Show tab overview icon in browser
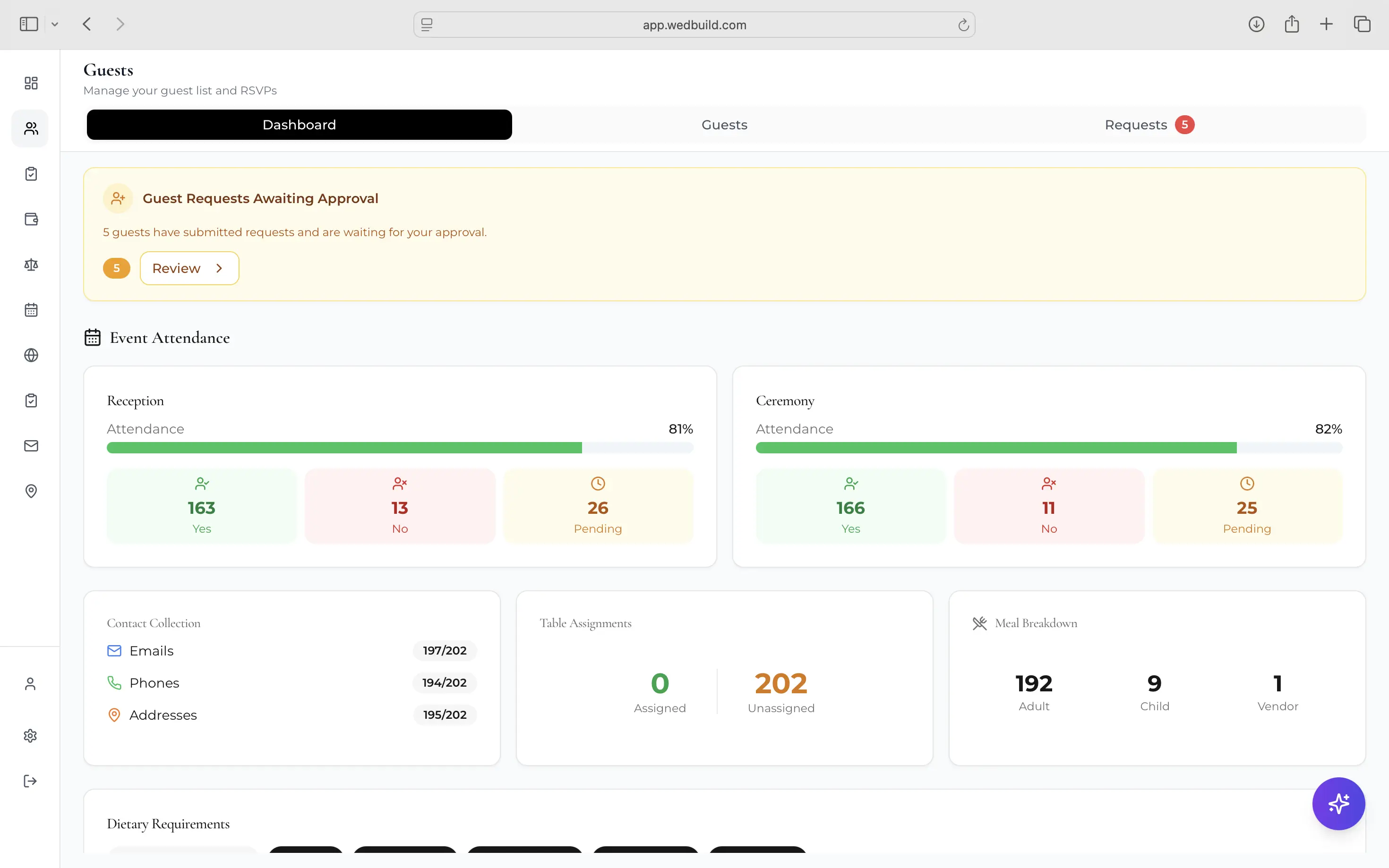Viewport: 1389px width, 868px height. (x=1362, y=24)
